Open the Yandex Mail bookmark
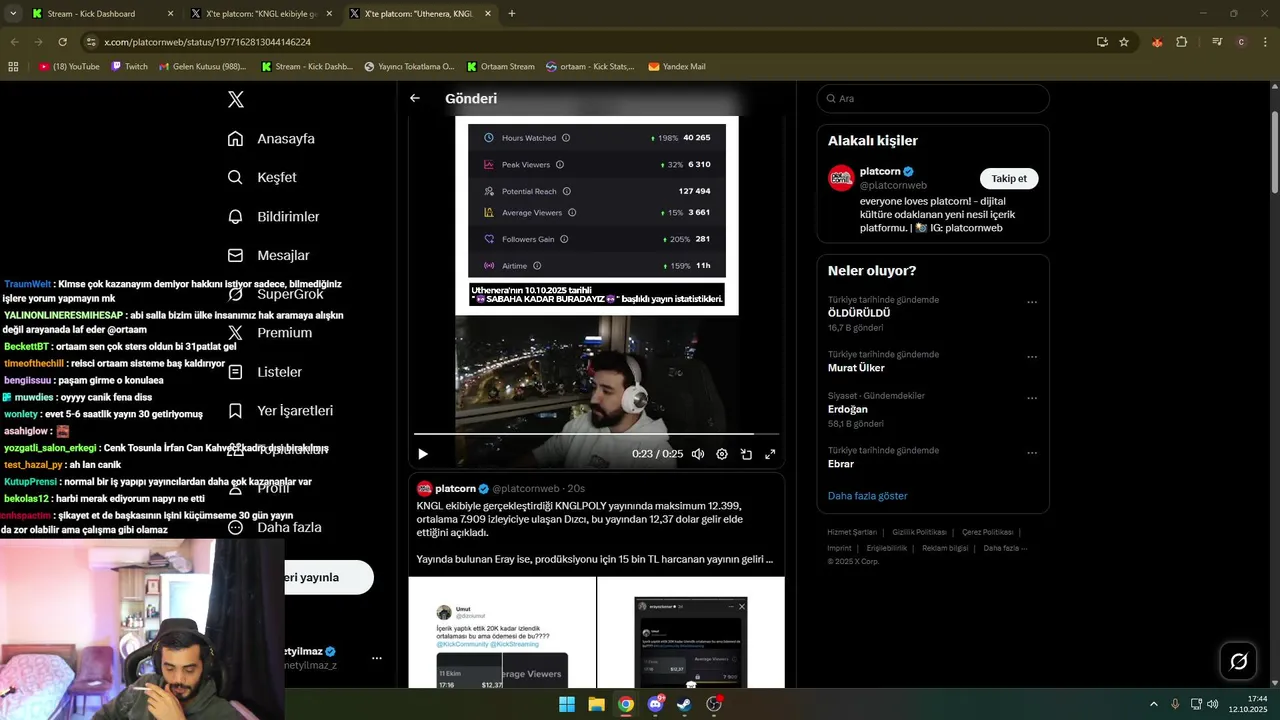1280x720 pixels. tap(677, 67)
